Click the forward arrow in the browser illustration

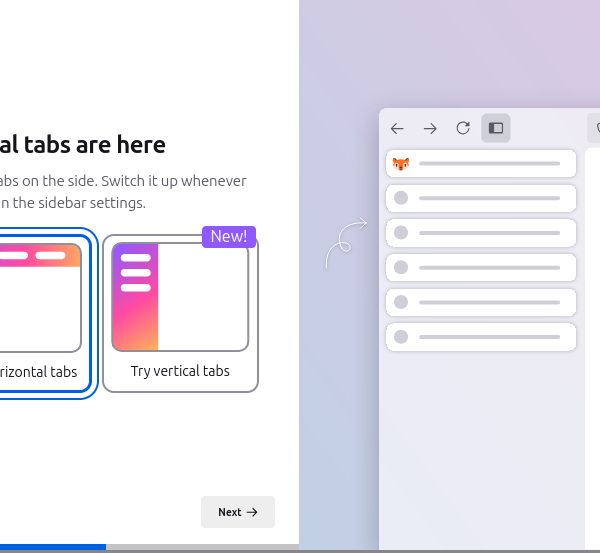pyautogui.click(x=430, y=128)
